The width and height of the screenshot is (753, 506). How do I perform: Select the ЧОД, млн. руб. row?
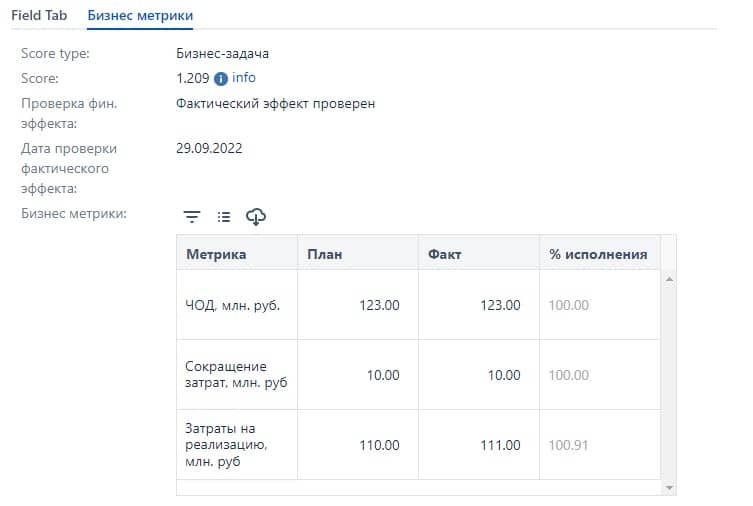tap(233, 305)
